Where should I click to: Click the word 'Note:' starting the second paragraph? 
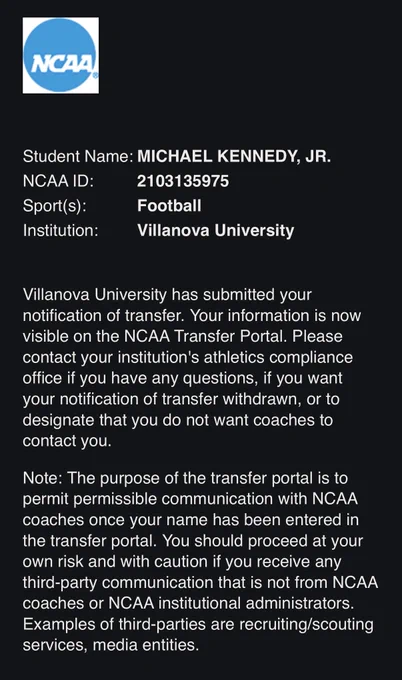tap(43, 478)
